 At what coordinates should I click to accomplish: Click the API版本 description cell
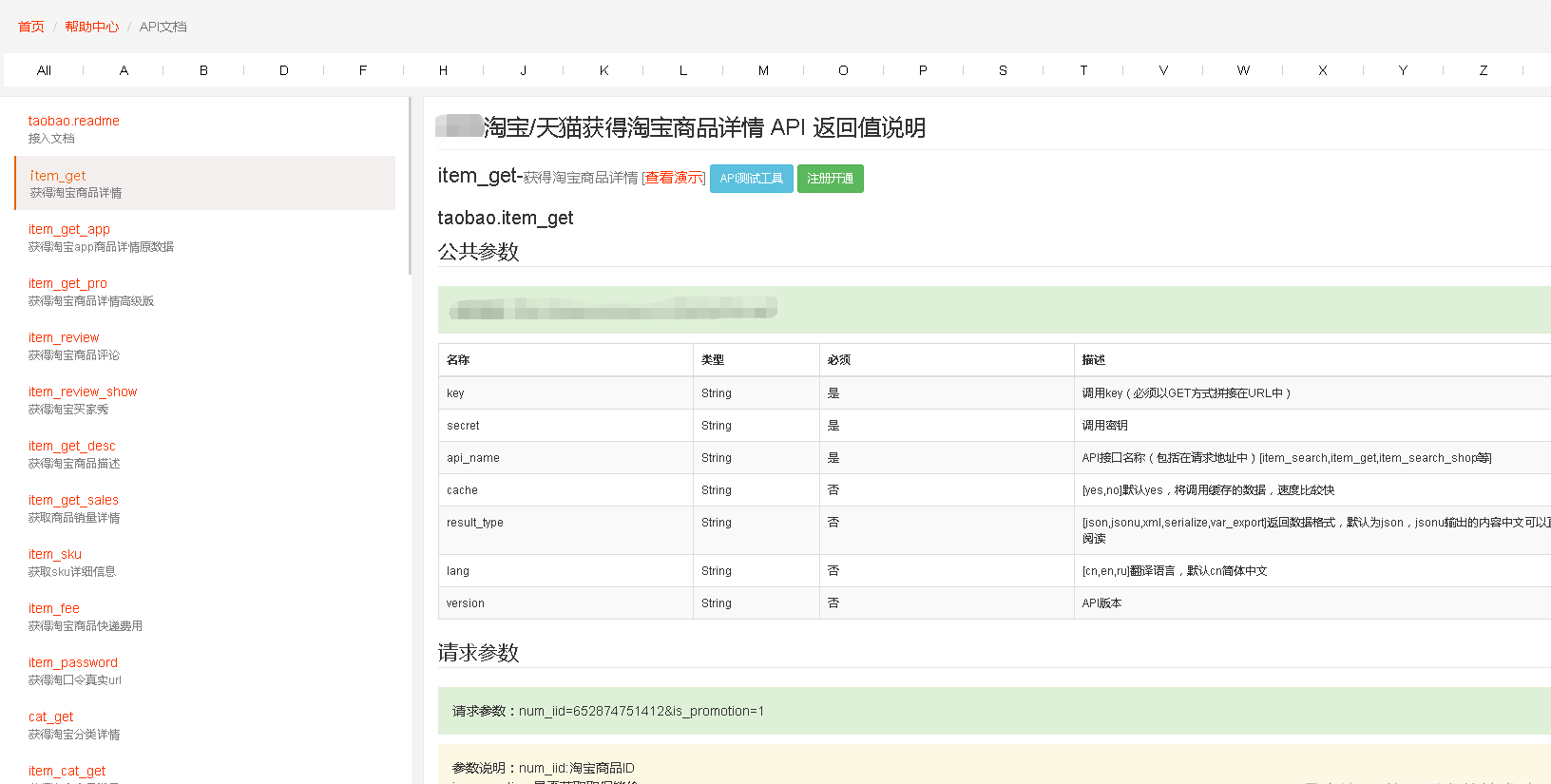[x=1312, y=603]
